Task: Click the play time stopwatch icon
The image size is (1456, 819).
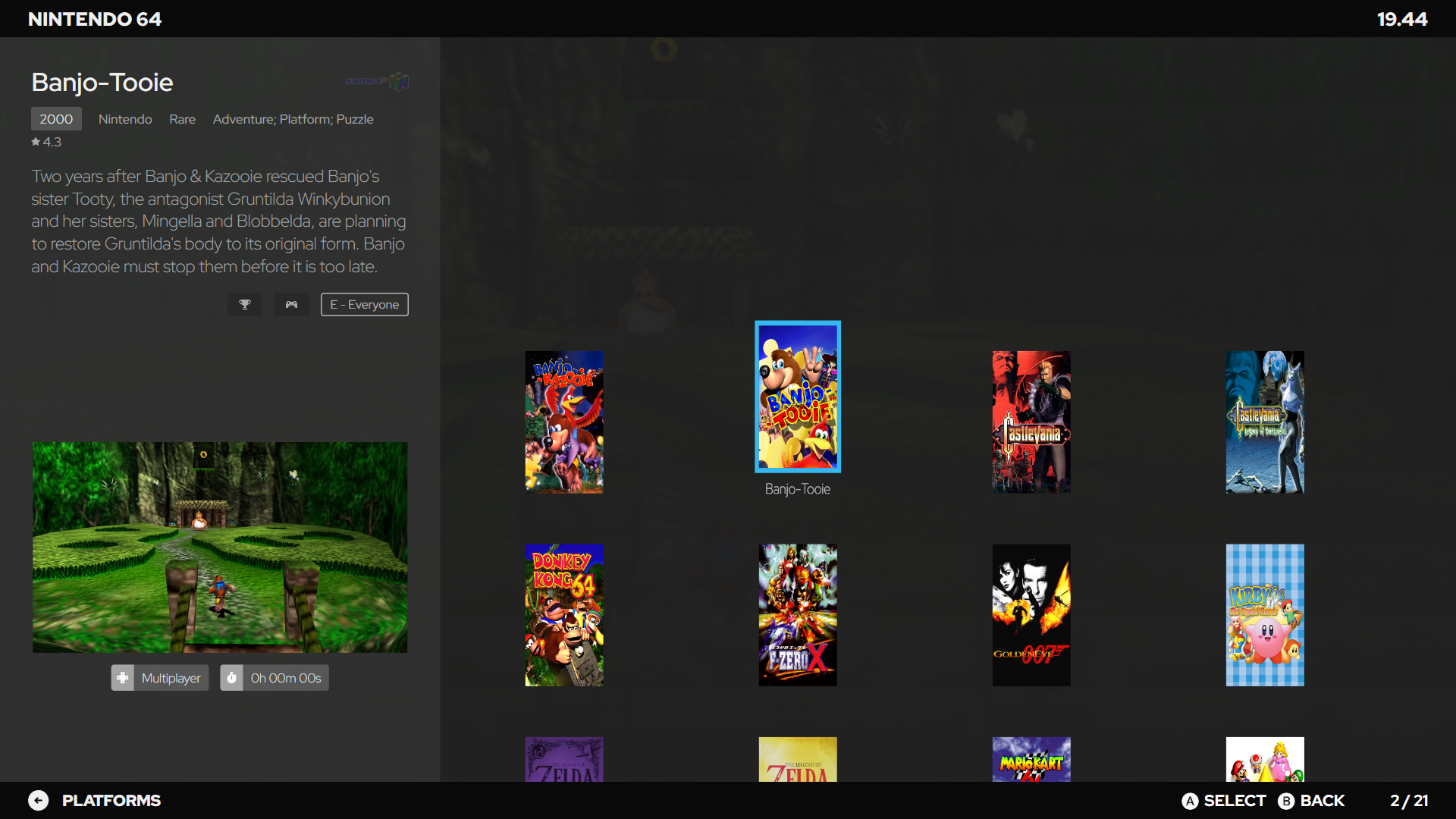Action: click(232, 677)
